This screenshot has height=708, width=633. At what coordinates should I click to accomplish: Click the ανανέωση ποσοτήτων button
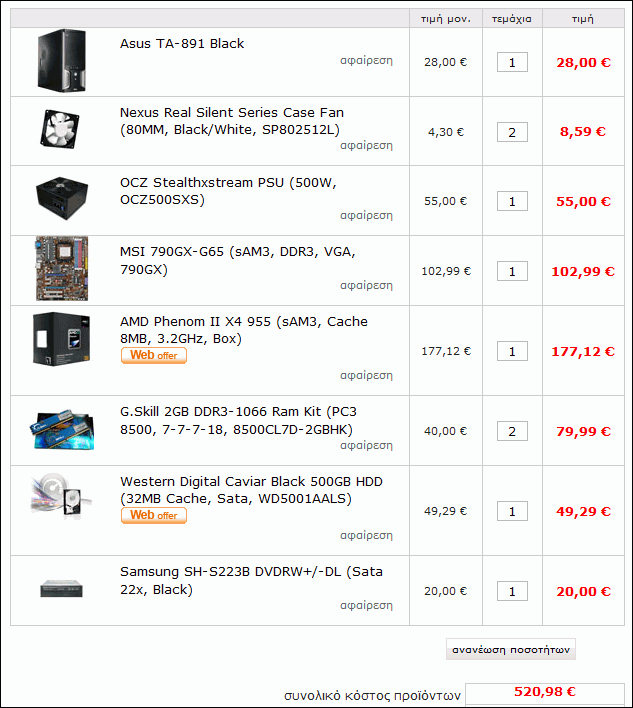tap(511, 649)
